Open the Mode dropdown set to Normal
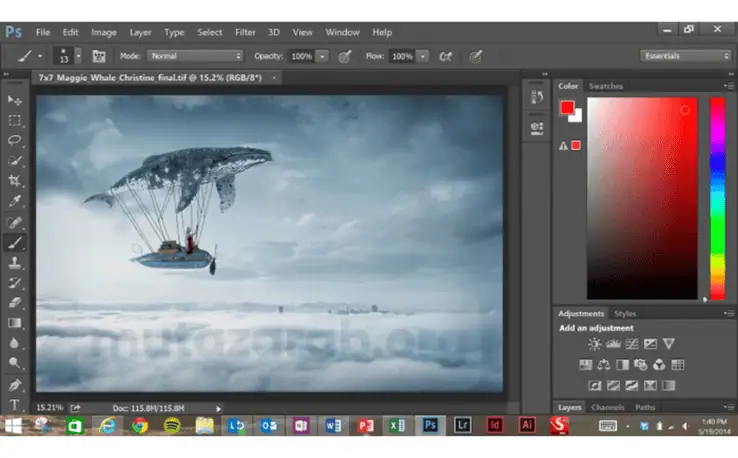This screenshot has height=458, width=738. (195, 56)
